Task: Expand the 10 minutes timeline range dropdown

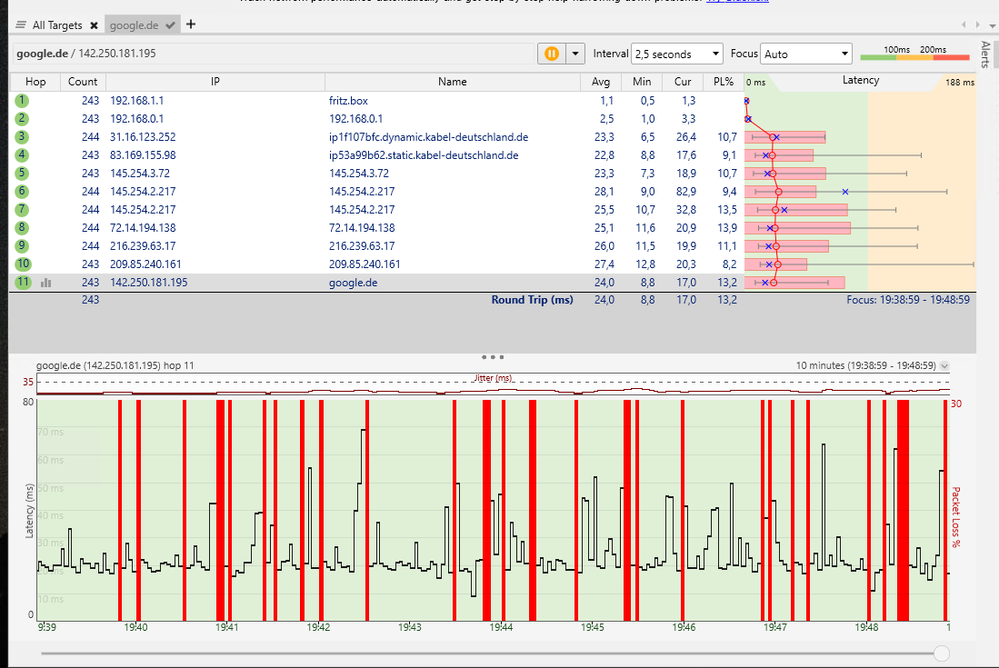Action: pos(944,366)
